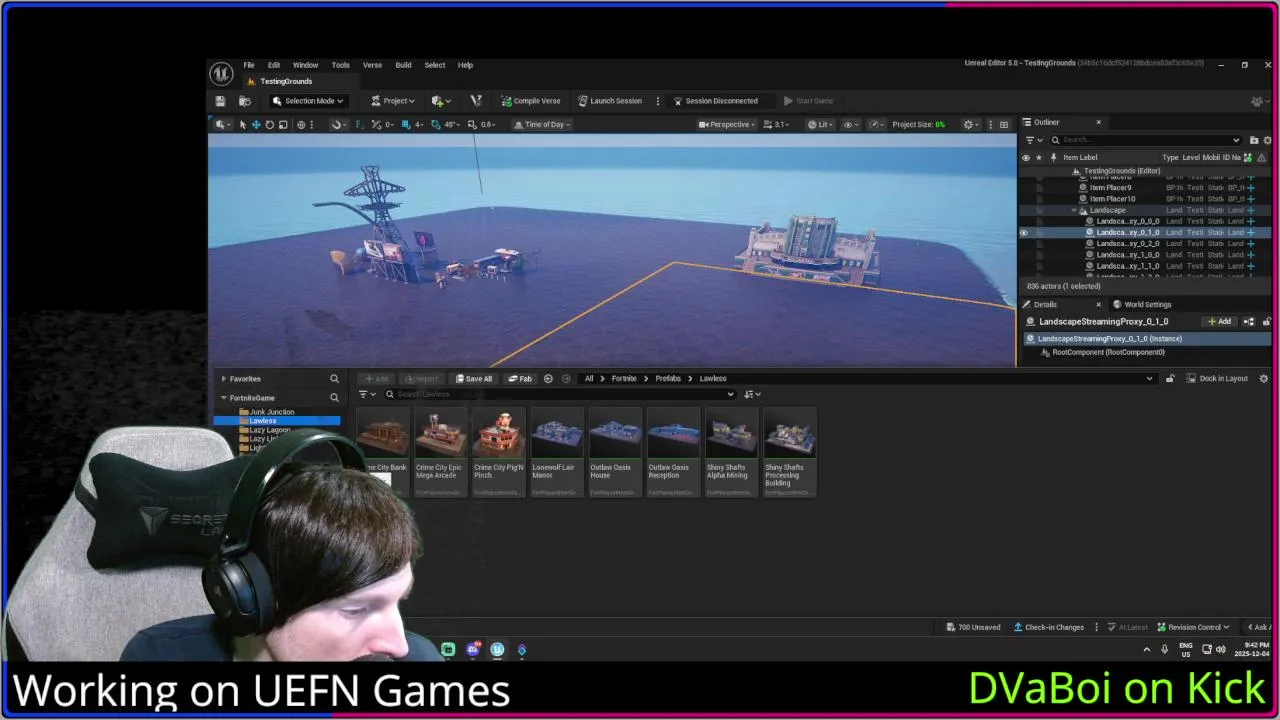Click the Launch Session button
The height and width of the screenshot is (720, 1280).
tap(609, 101)
